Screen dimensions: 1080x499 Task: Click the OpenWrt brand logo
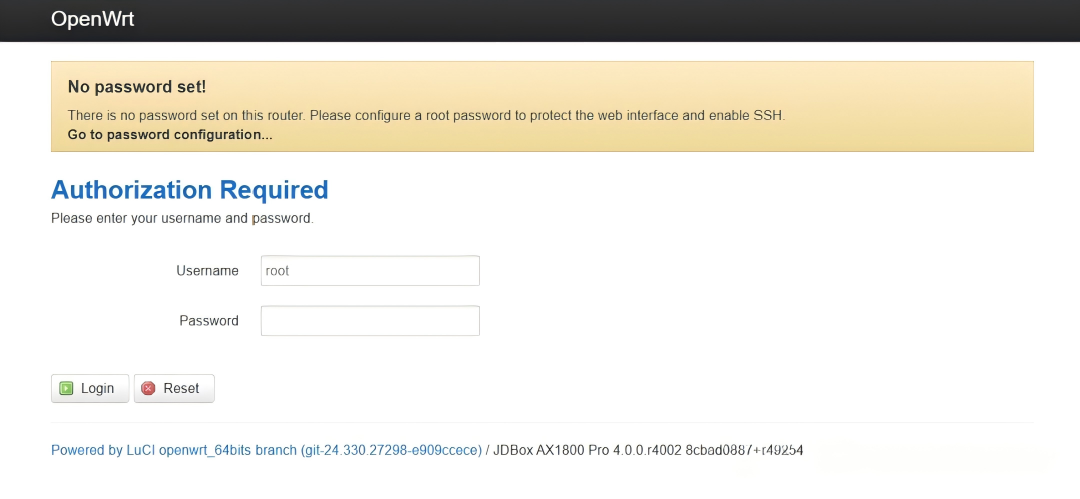pyautogui.click(x=92, y=20)
